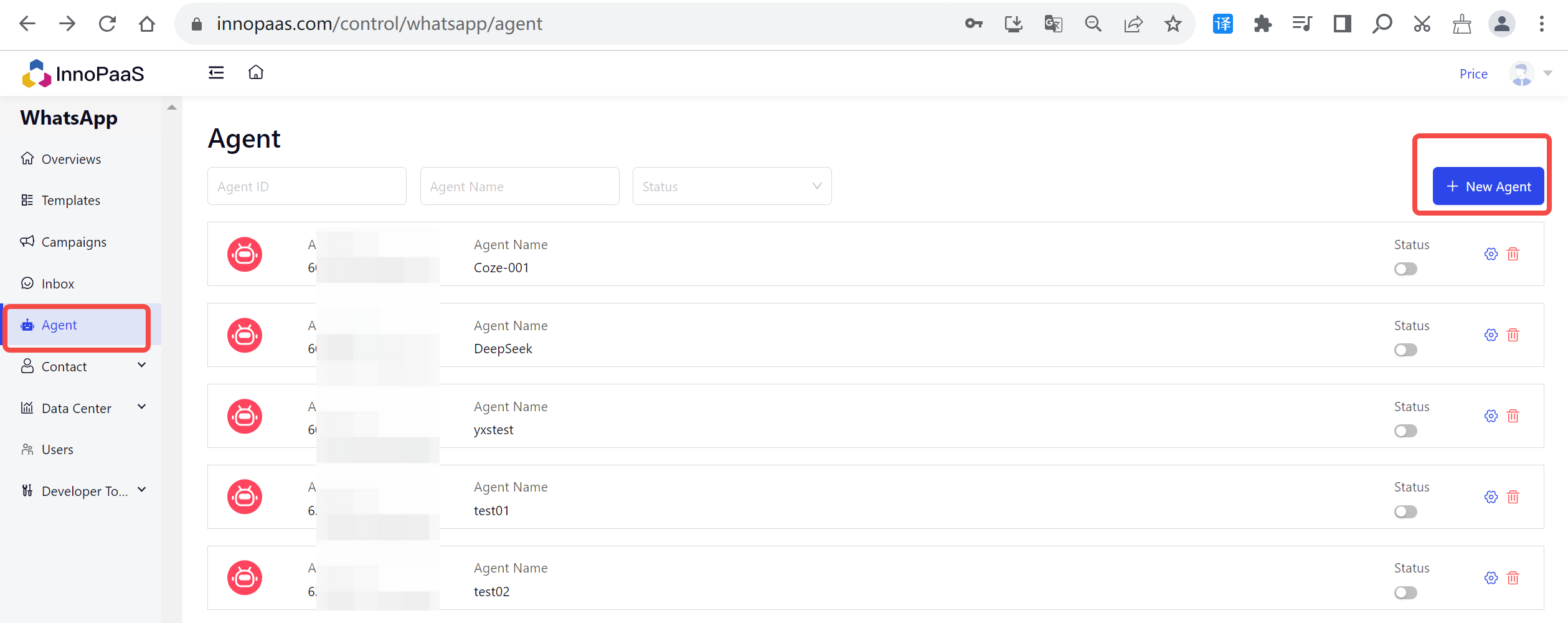
Task: Collapse sidebar using the menu fold icon
Action: [x=216, y=73]
